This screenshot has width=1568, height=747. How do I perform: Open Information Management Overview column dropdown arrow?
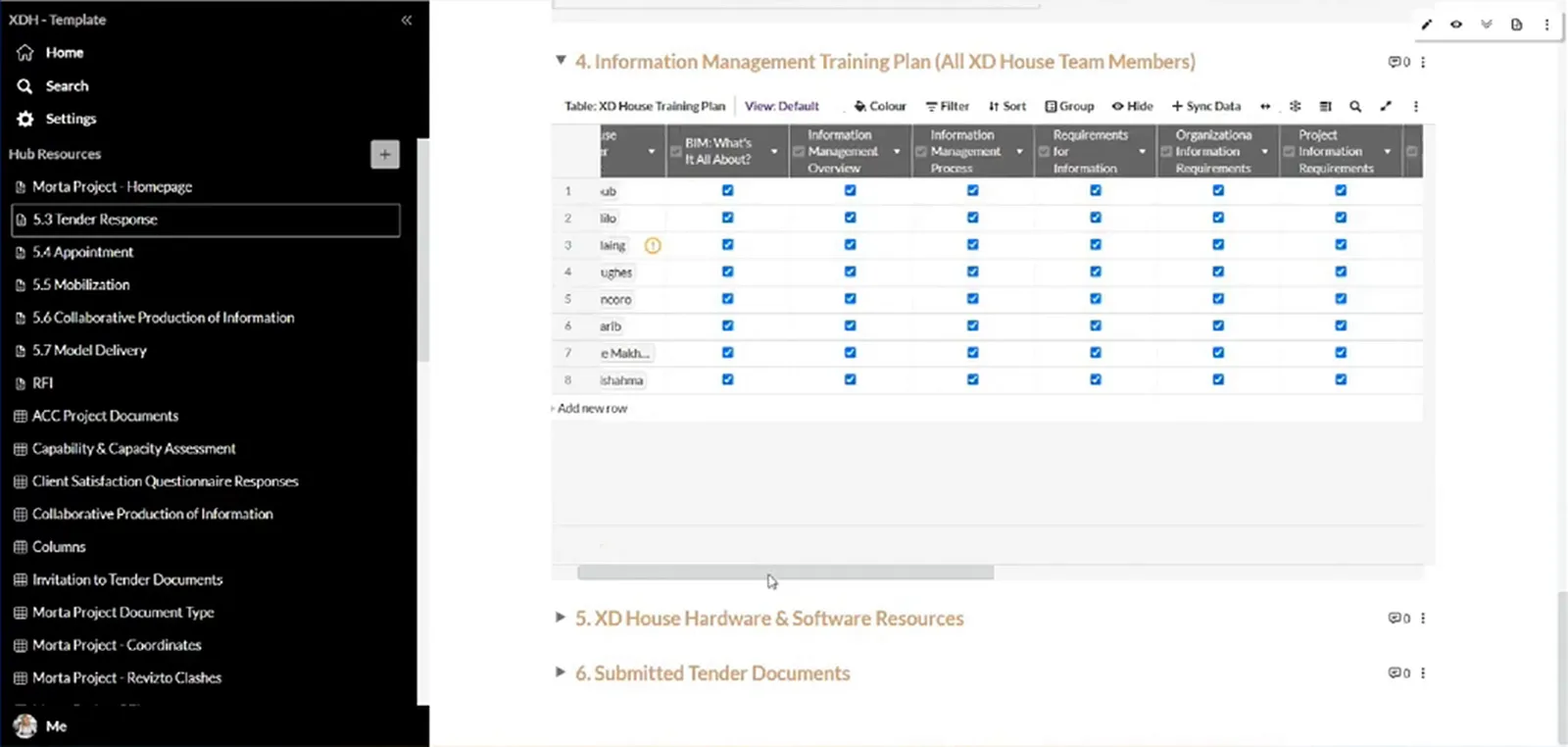(x=897, y=152)
